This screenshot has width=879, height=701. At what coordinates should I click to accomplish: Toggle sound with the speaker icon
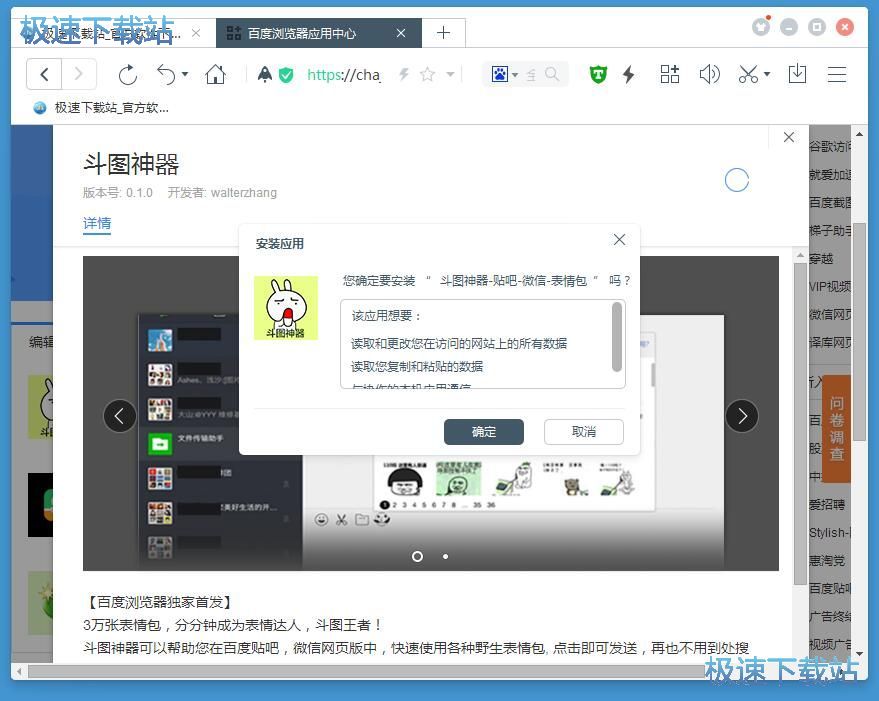(709, 74)
